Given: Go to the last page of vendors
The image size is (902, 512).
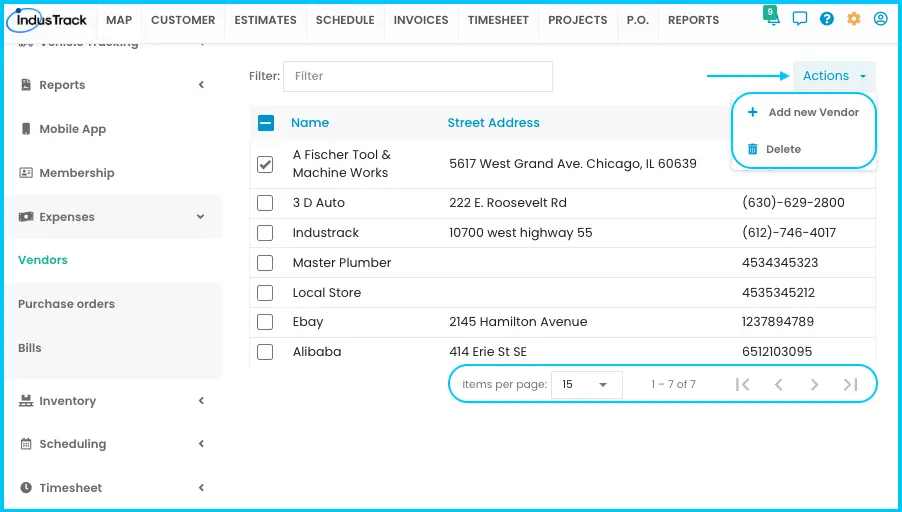Looking at the screenshot, I should [x=850, y=384].
